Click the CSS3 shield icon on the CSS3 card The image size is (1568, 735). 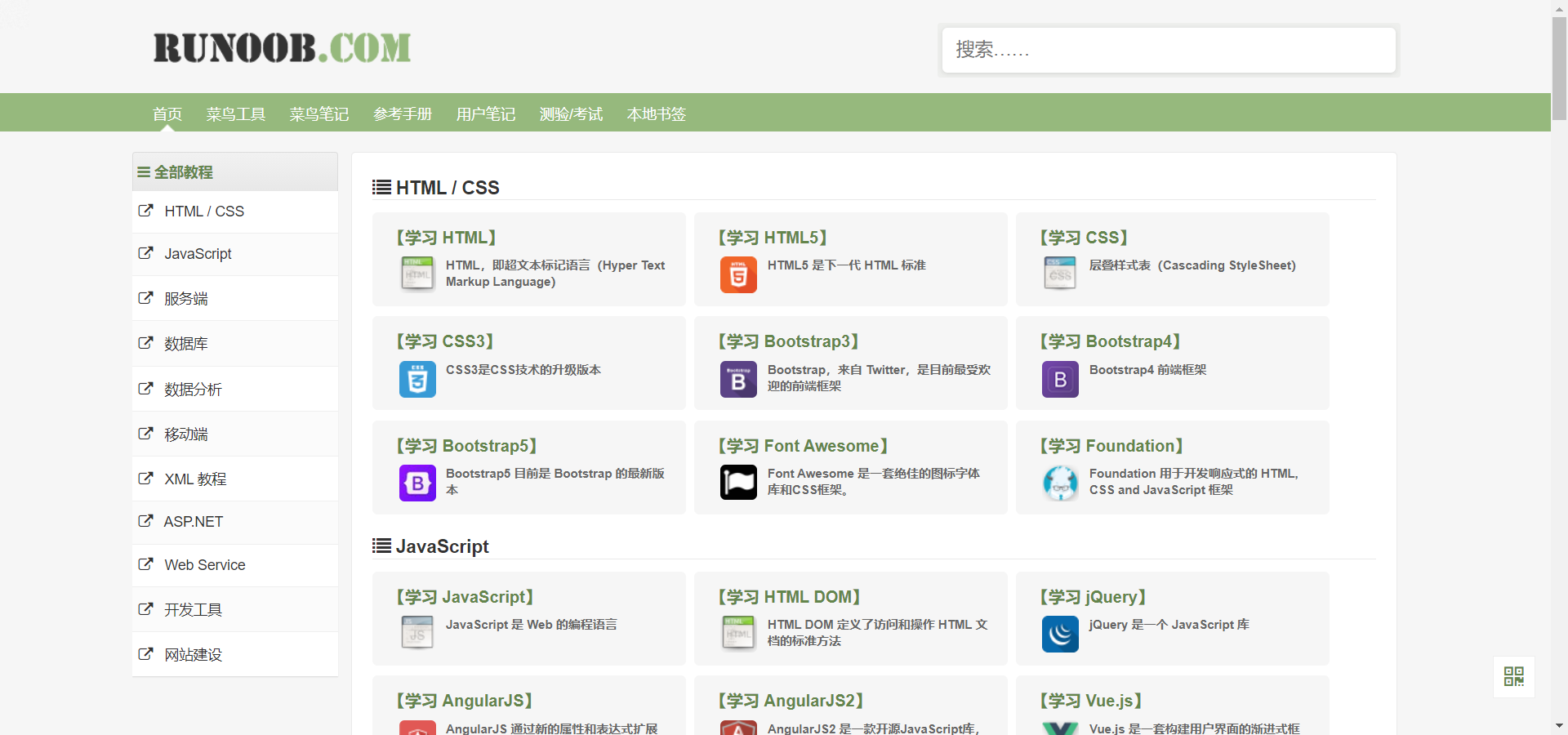click(417, 379)
